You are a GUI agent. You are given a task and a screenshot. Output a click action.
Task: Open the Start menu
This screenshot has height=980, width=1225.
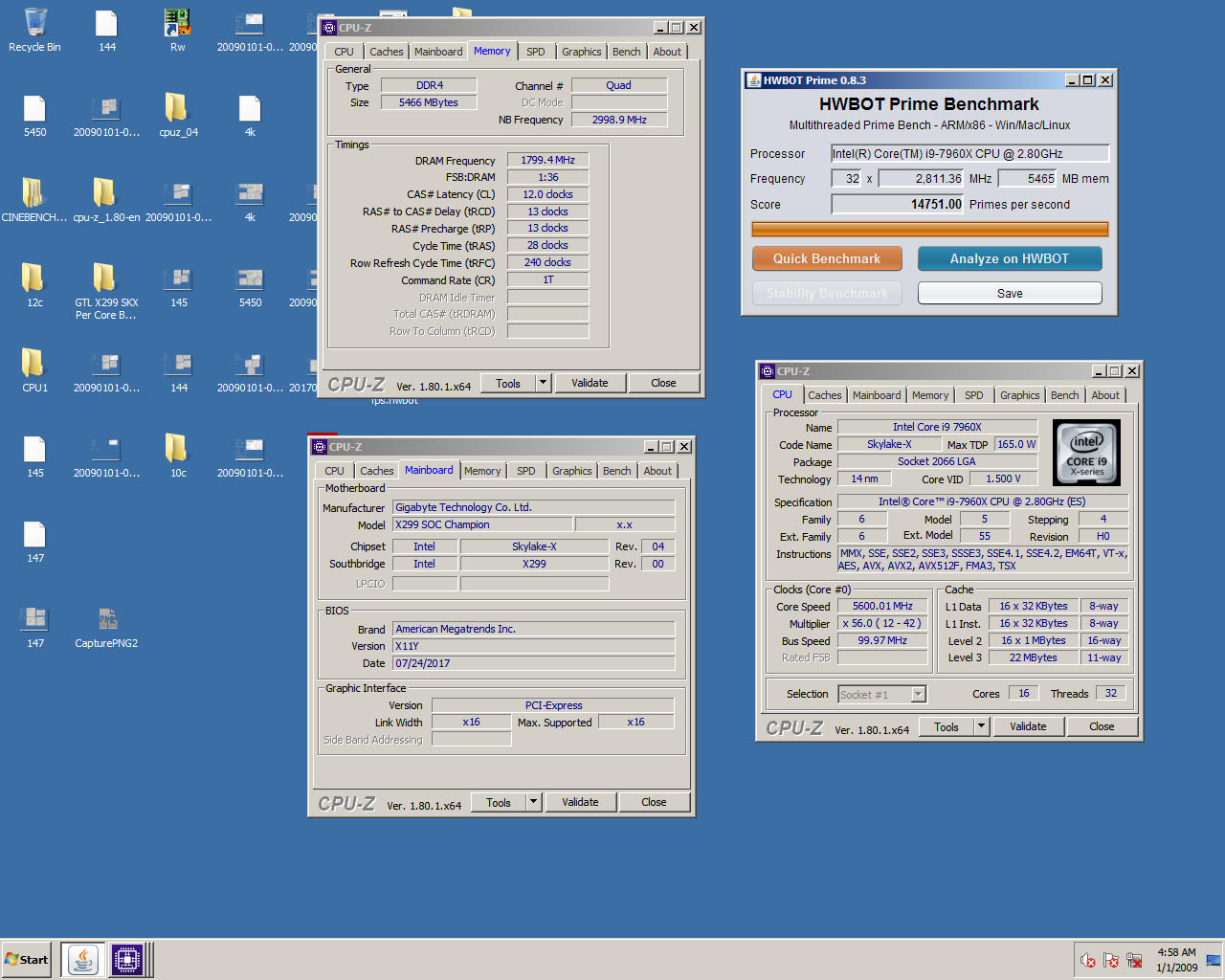[26, 959]
